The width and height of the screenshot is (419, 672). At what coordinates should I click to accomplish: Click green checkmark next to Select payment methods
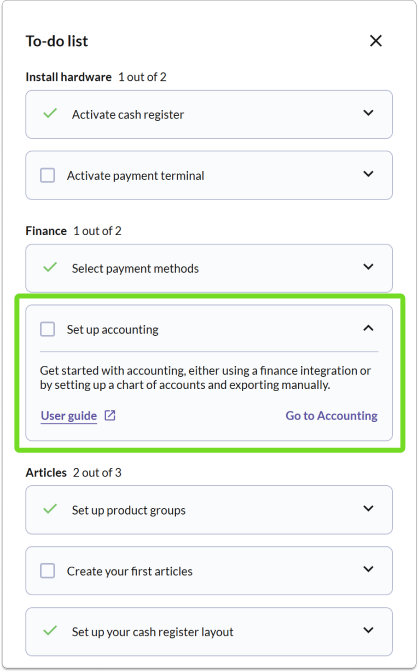[x=50, y=267]
